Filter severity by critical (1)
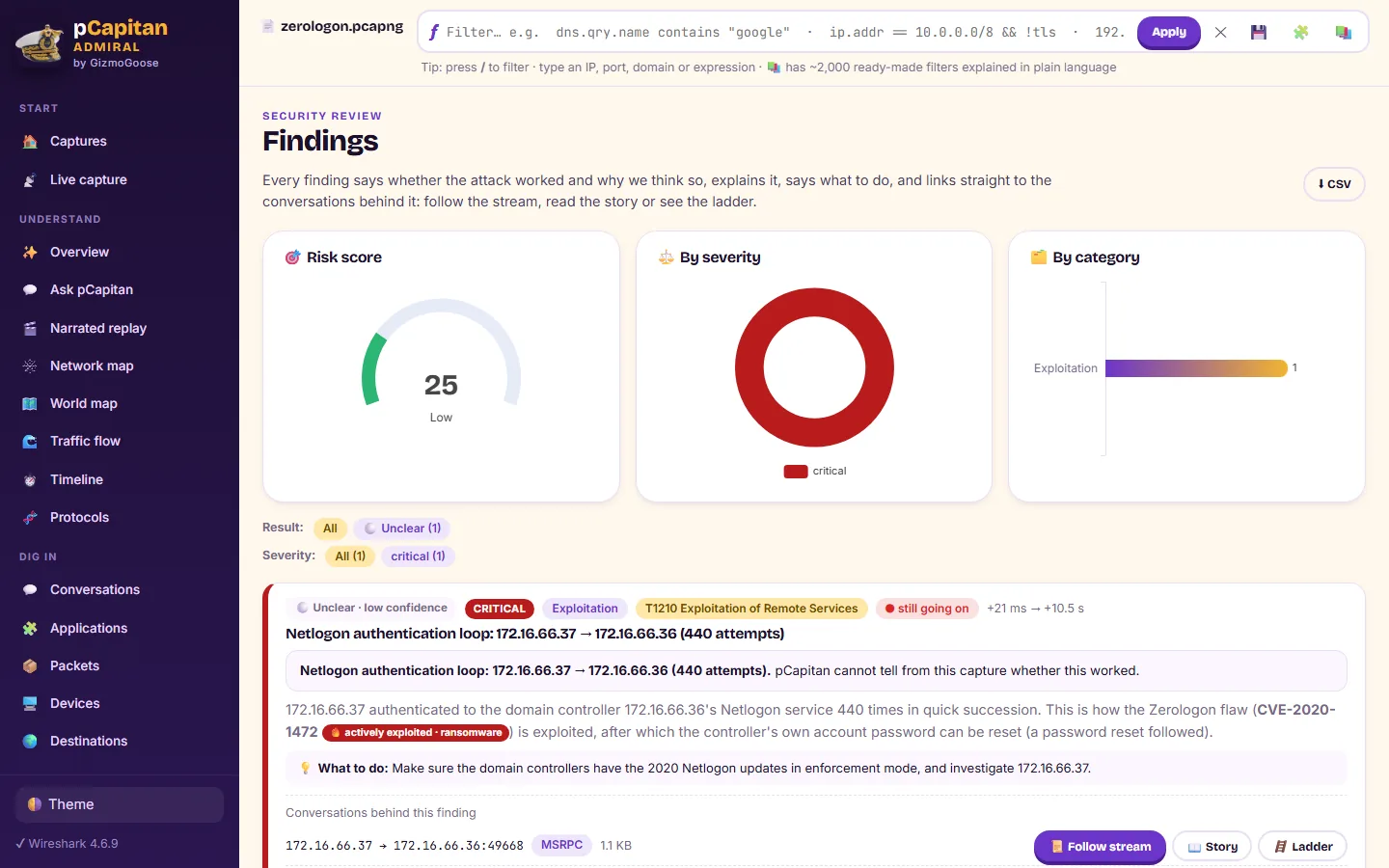The height and width of the screenshot is (868, 1389). [x=418, y=556]
